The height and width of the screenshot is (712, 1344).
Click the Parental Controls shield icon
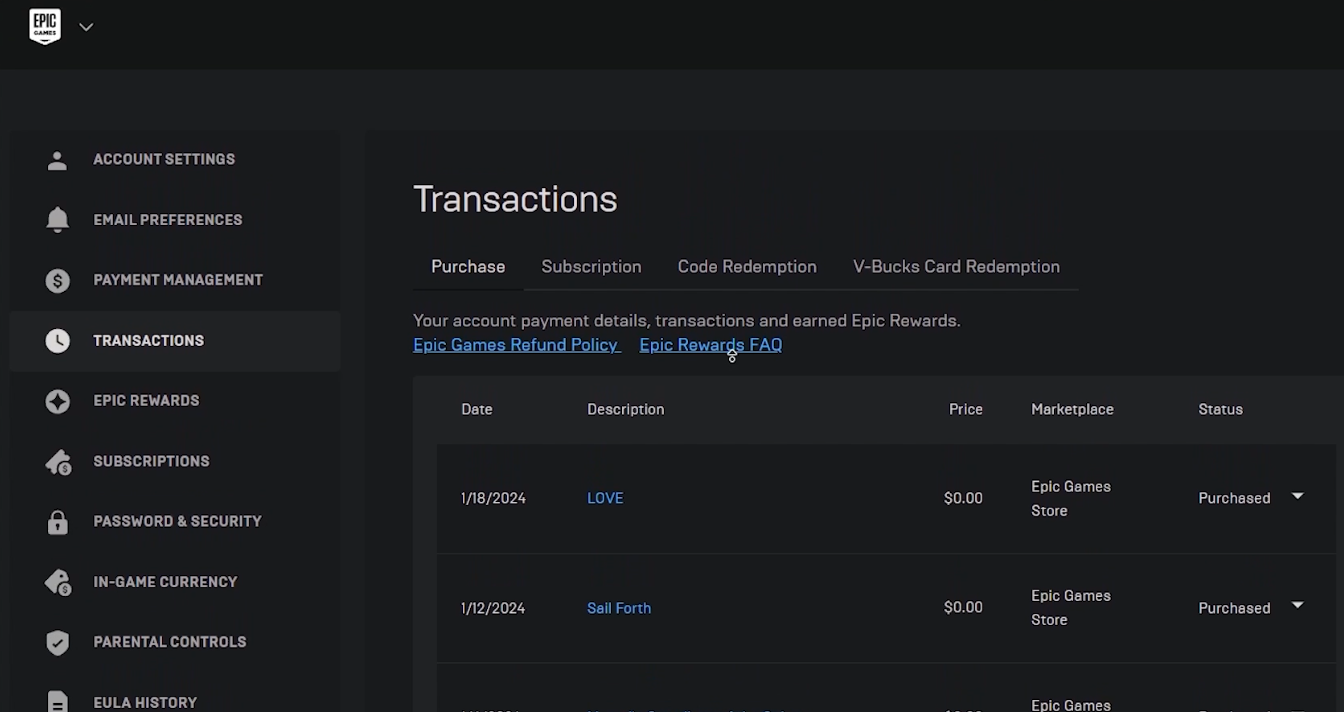point(57,642)
